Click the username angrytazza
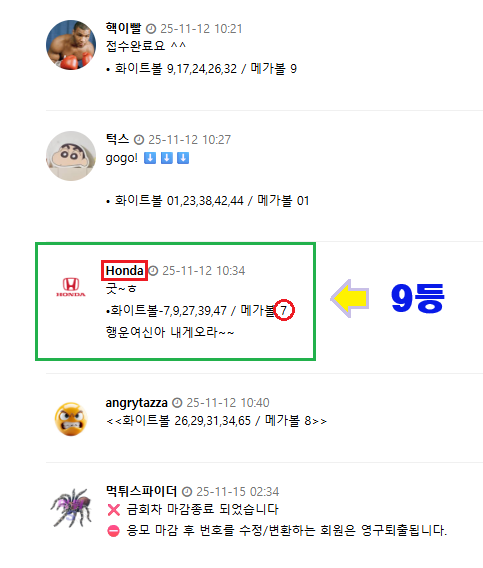 [136, 402]
